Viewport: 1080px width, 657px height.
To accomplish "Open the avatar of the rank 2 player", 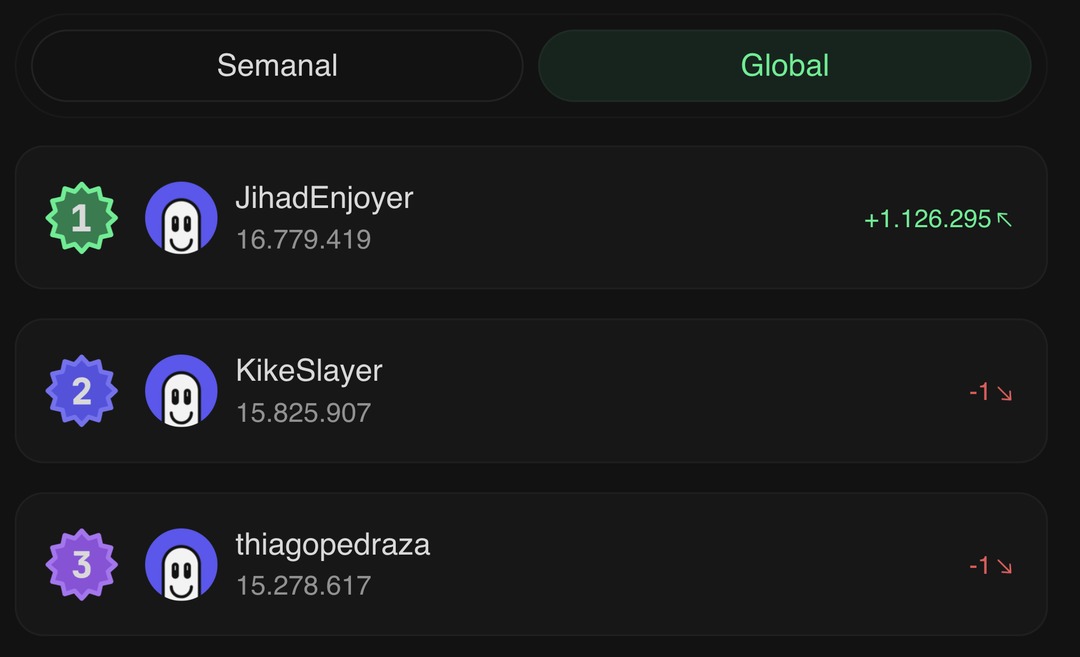I will [x=181, y=391].
